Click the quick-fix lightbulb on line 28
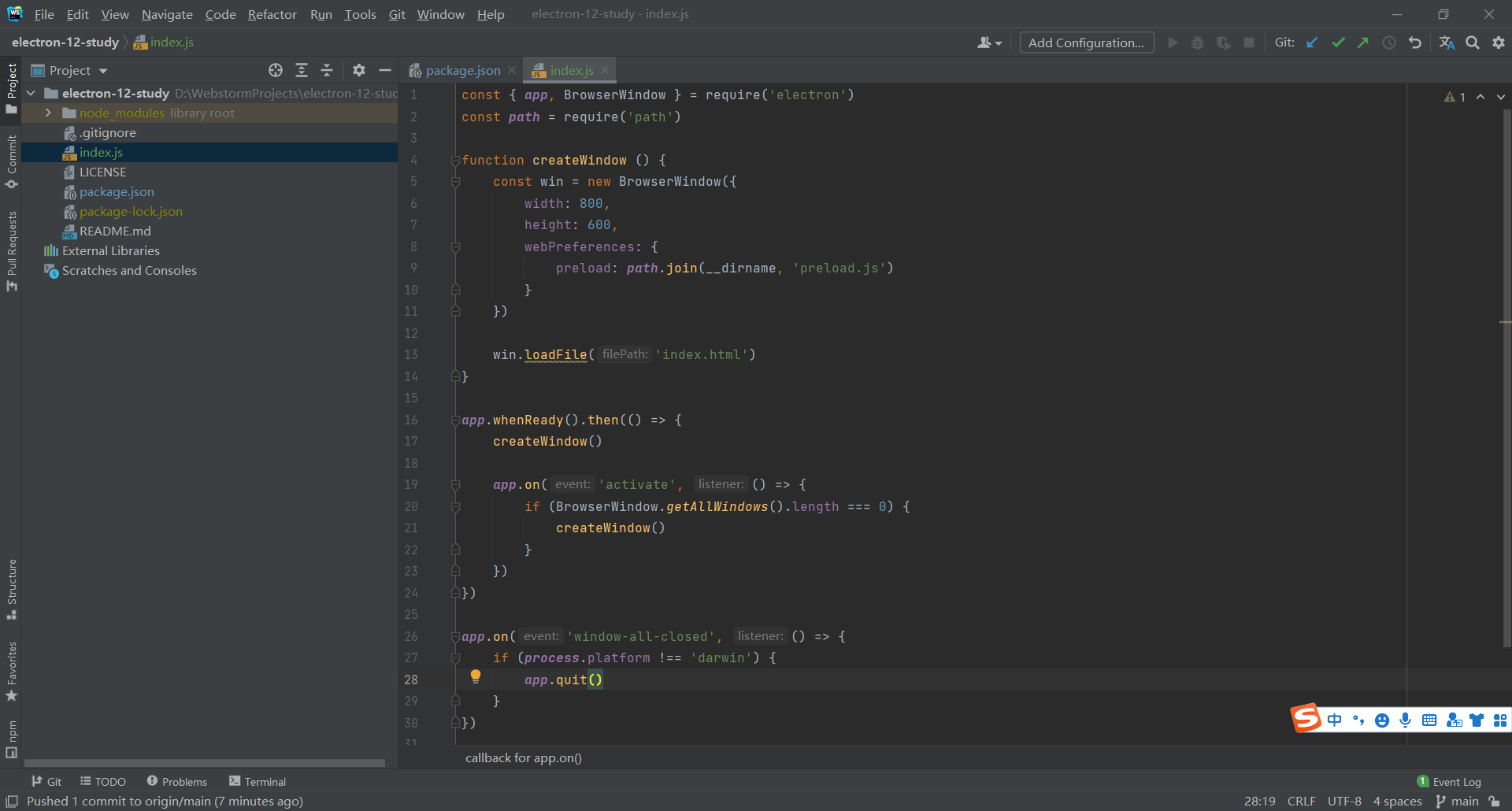 (476, 676)
